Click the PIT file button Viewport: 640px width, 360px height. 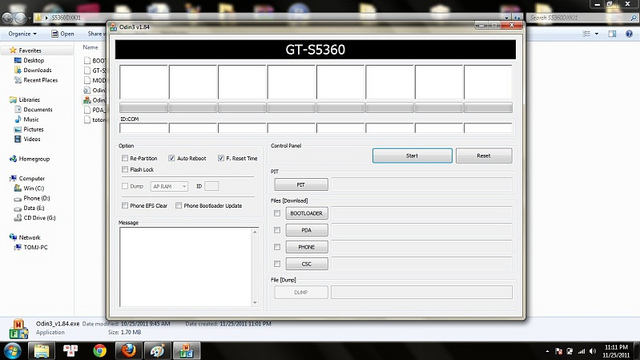pos(301,185)
